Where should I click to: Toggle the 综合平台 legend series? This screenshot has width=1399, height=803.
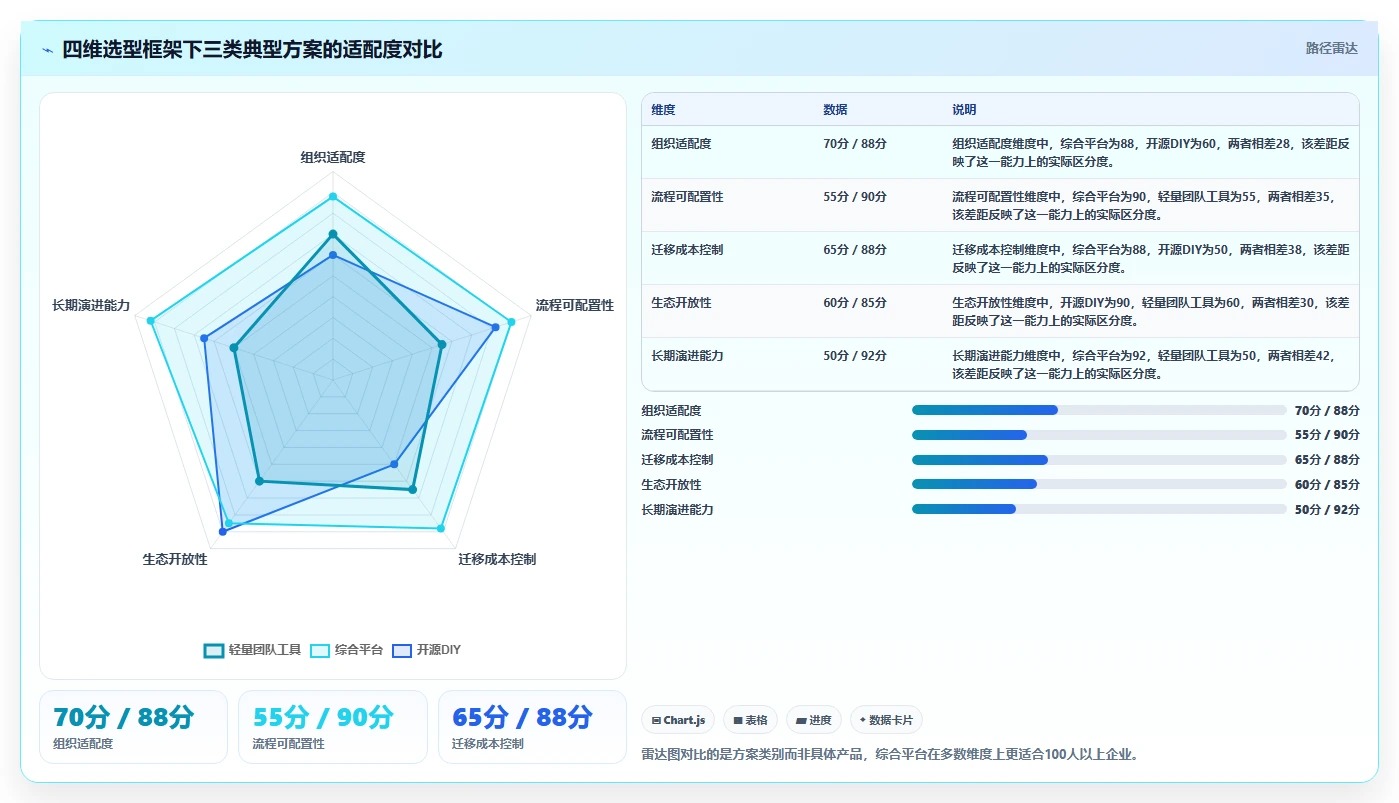[x=346, y=650]
